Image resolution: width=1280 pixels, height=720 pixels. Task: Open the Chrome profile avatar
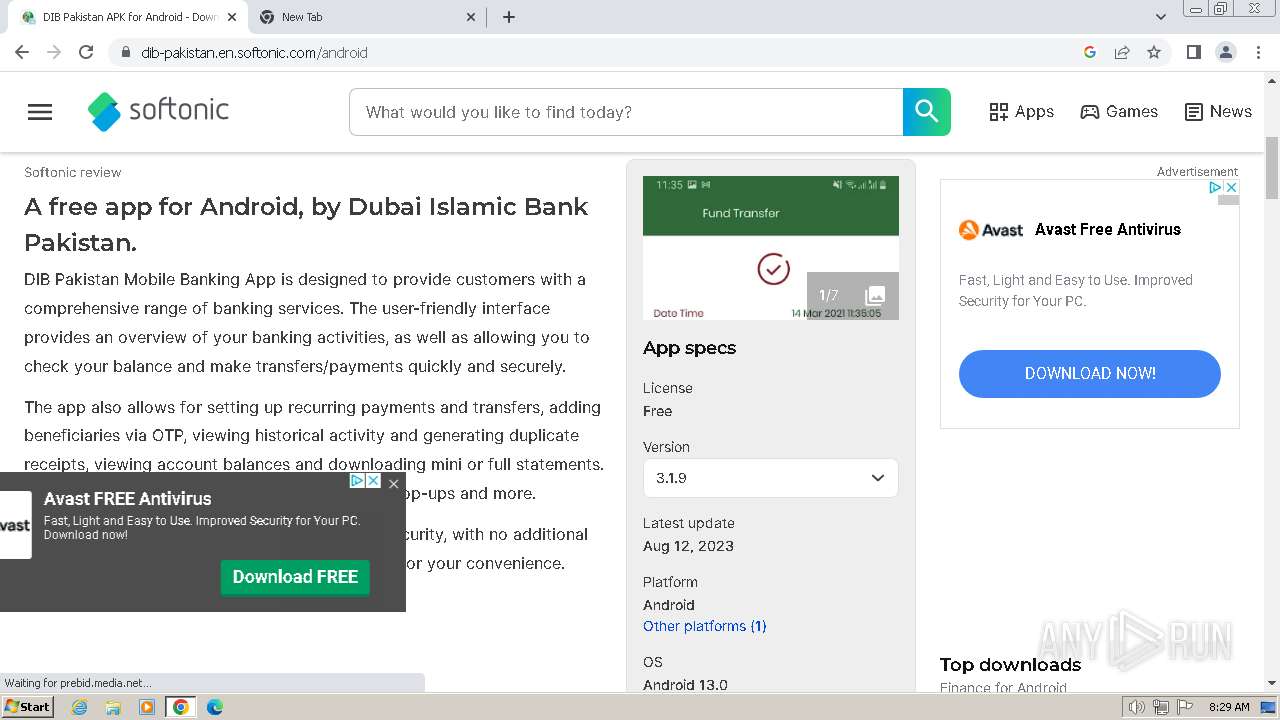[1225, 52]
